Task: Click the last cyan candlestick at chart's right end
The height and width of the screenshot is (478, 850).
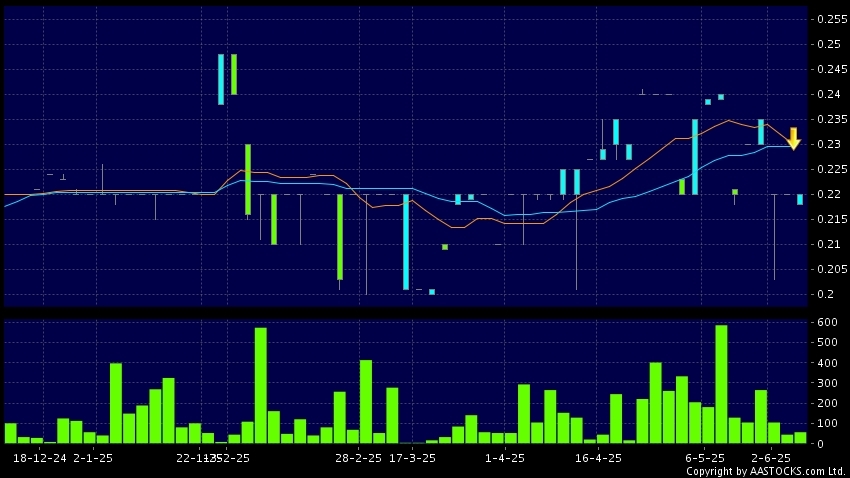Action: (x=800, y=199)
